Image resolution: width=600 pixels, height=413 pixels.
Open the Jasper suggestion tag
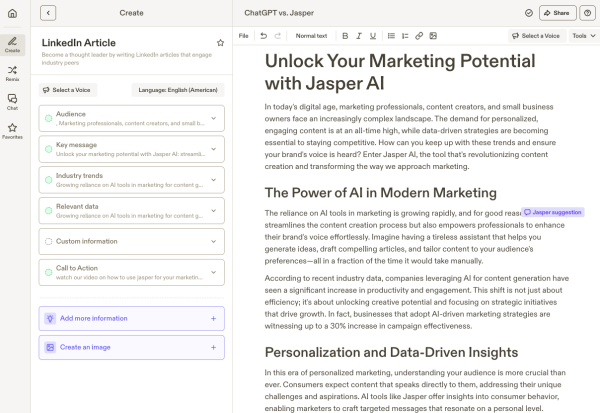(553, 212)
